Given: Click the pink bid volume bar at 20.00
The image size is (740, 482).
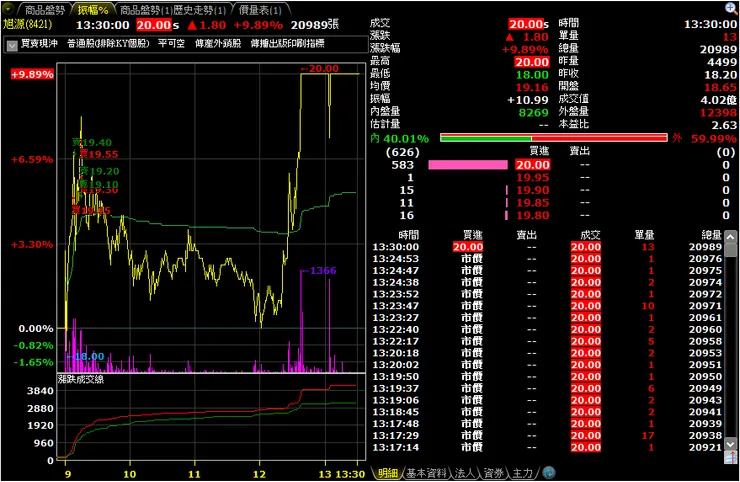Looking at the screenshot, I should (468, 165).
